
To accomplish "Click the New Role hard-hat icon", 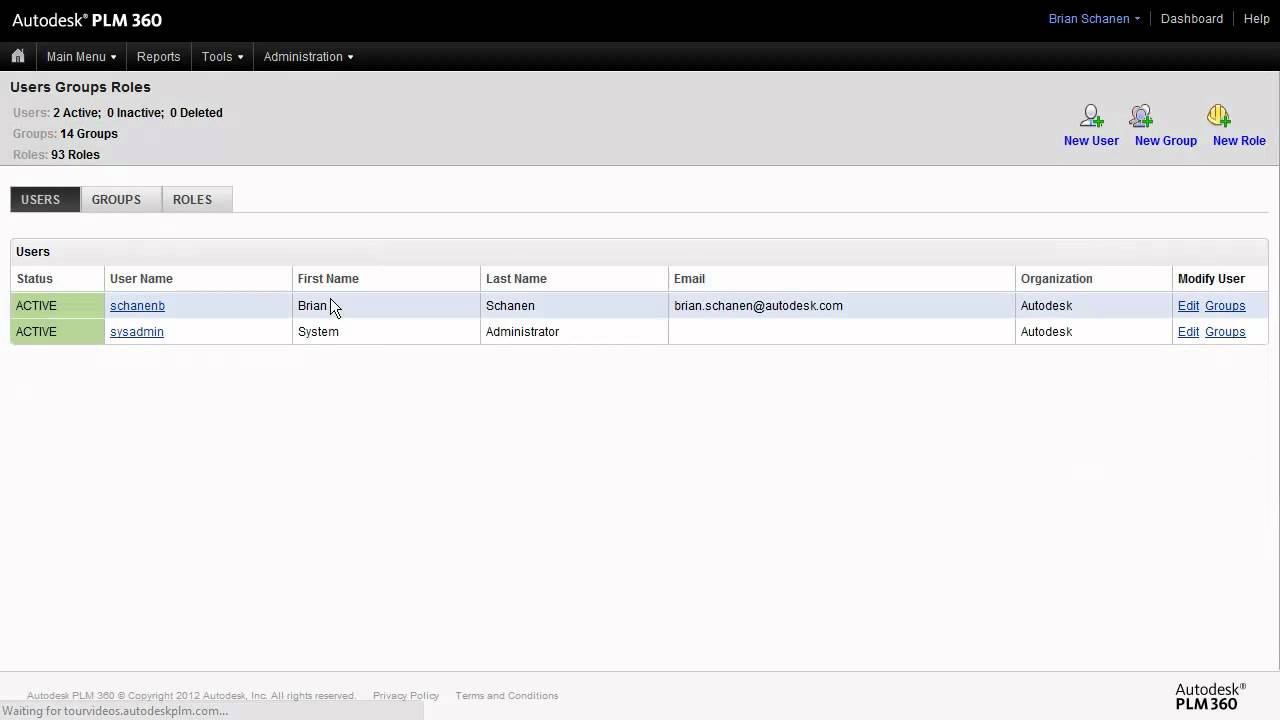I will 1218,116.
